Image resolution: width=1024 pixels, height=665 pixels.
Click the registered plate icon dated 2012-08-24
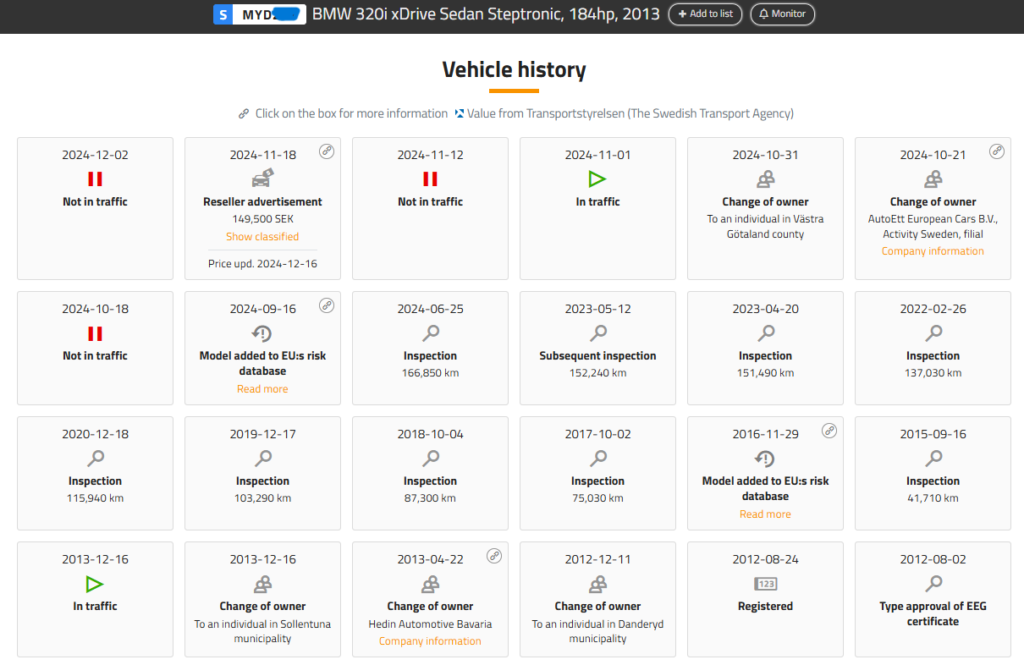click(765, 584)
